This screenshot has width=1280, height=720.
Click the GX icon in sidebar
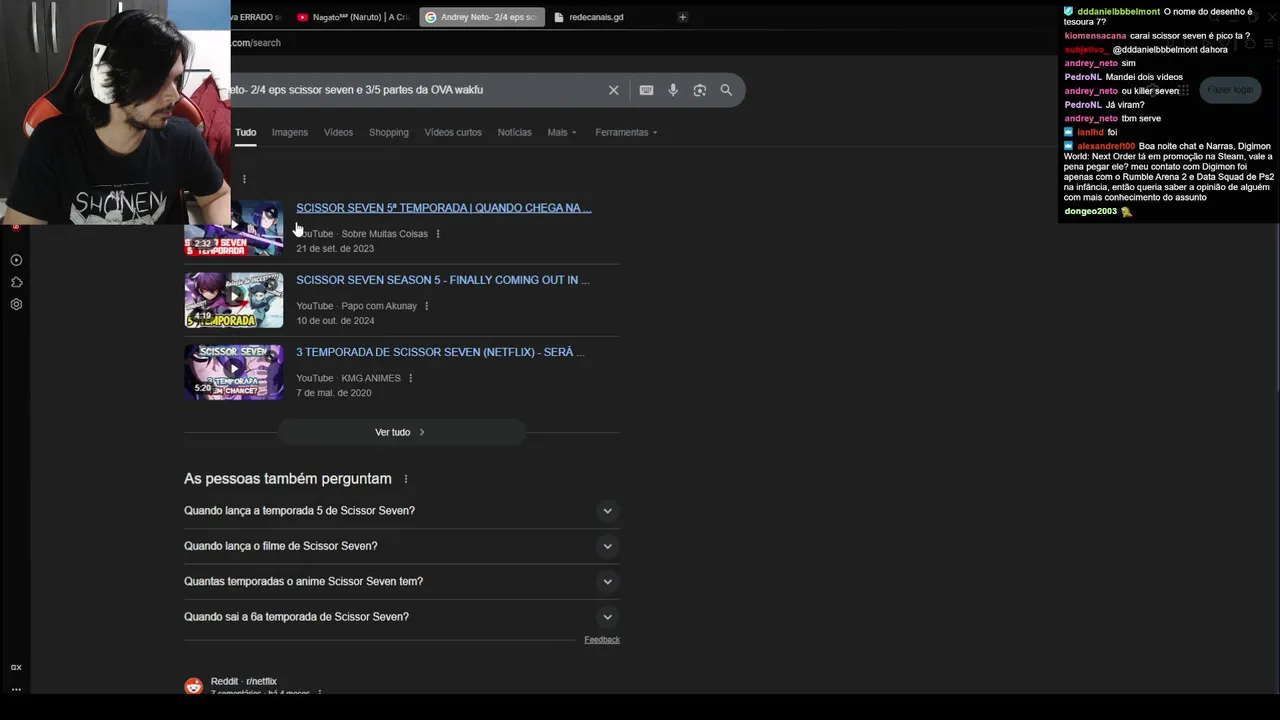(x=16, y=667)
